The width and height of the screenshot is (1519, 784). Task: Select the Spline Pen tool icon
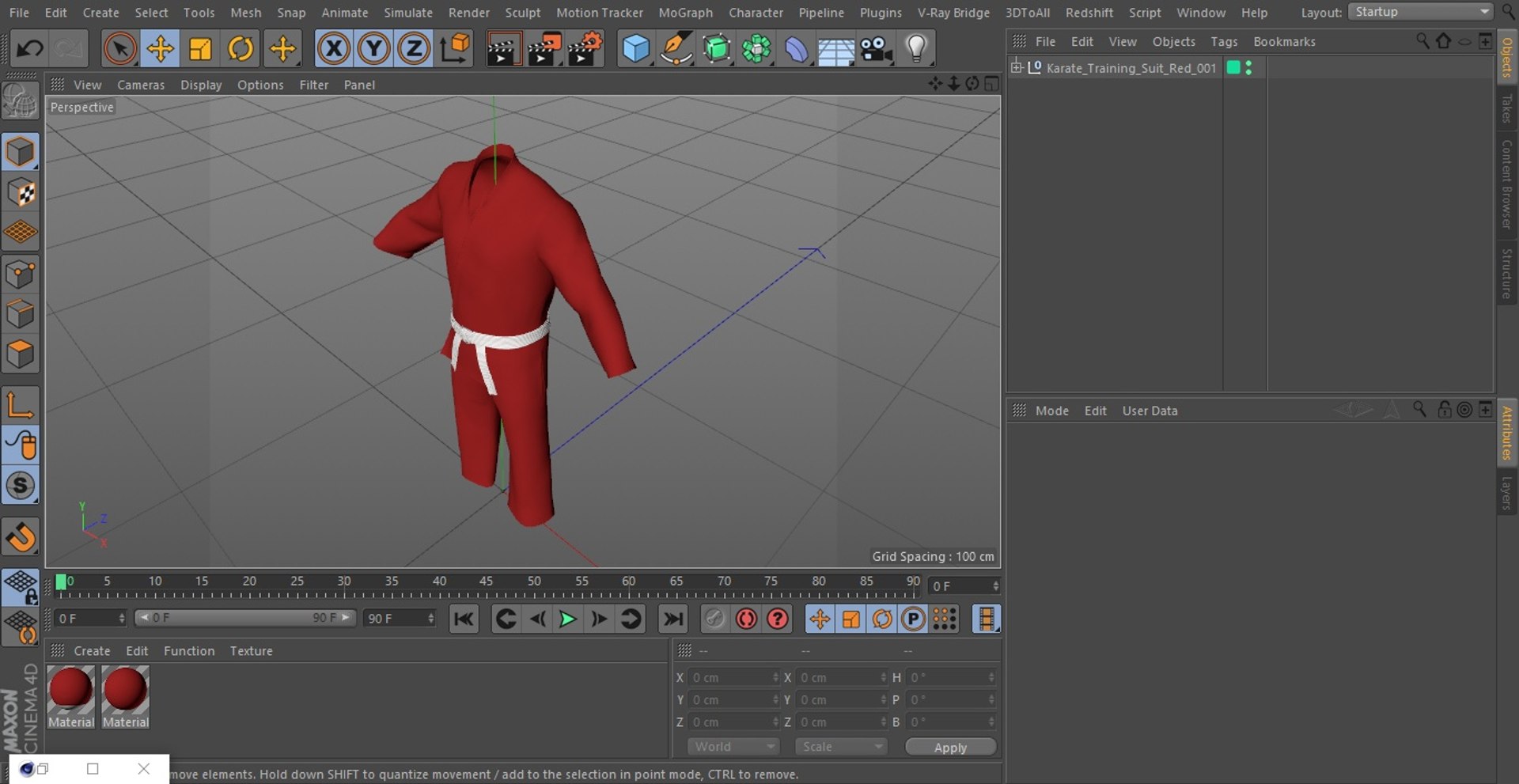[x=676, y=49]
